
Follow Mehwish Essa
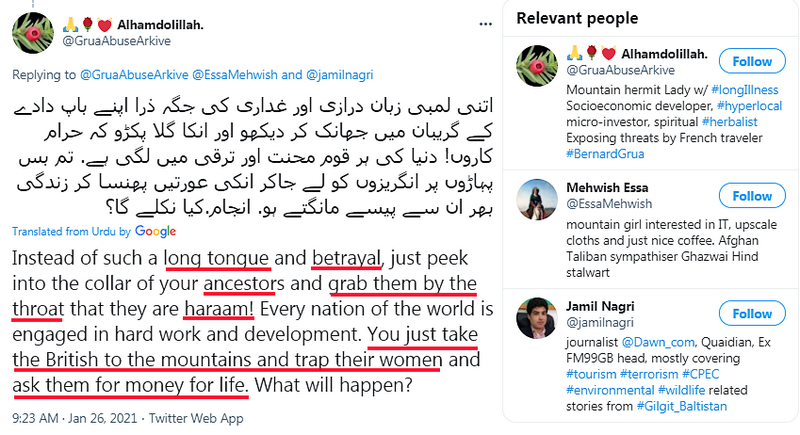tap(753, 198)
